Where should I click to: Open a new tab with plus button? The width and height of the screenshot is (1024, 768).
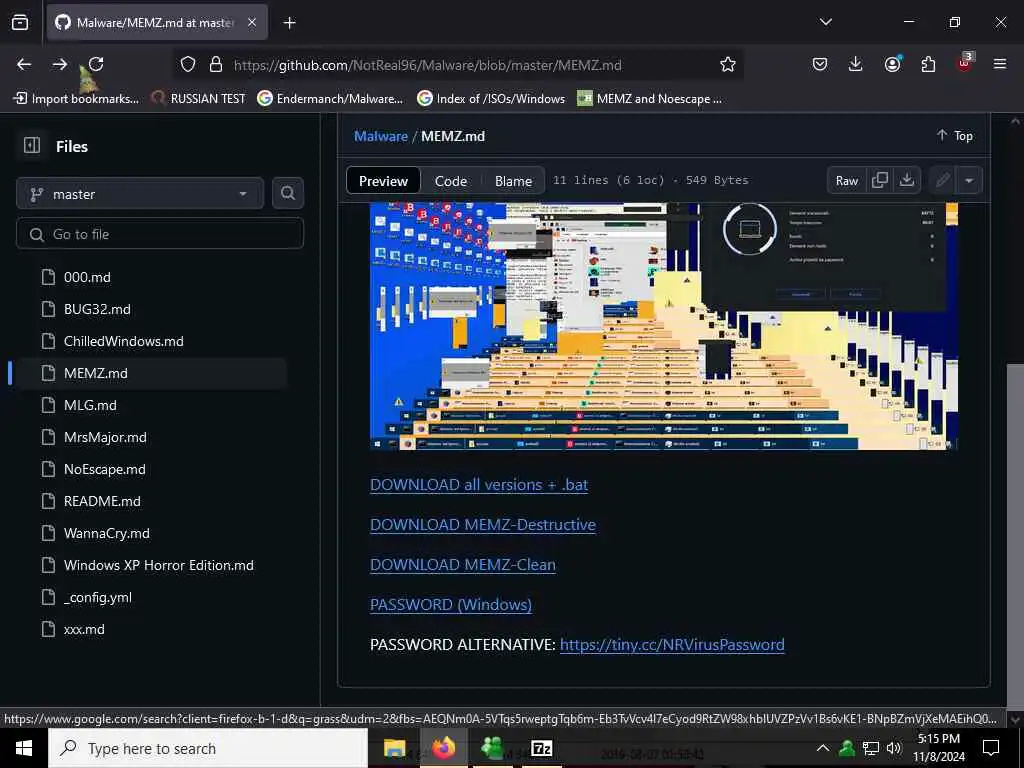click(x=289, y=23)
